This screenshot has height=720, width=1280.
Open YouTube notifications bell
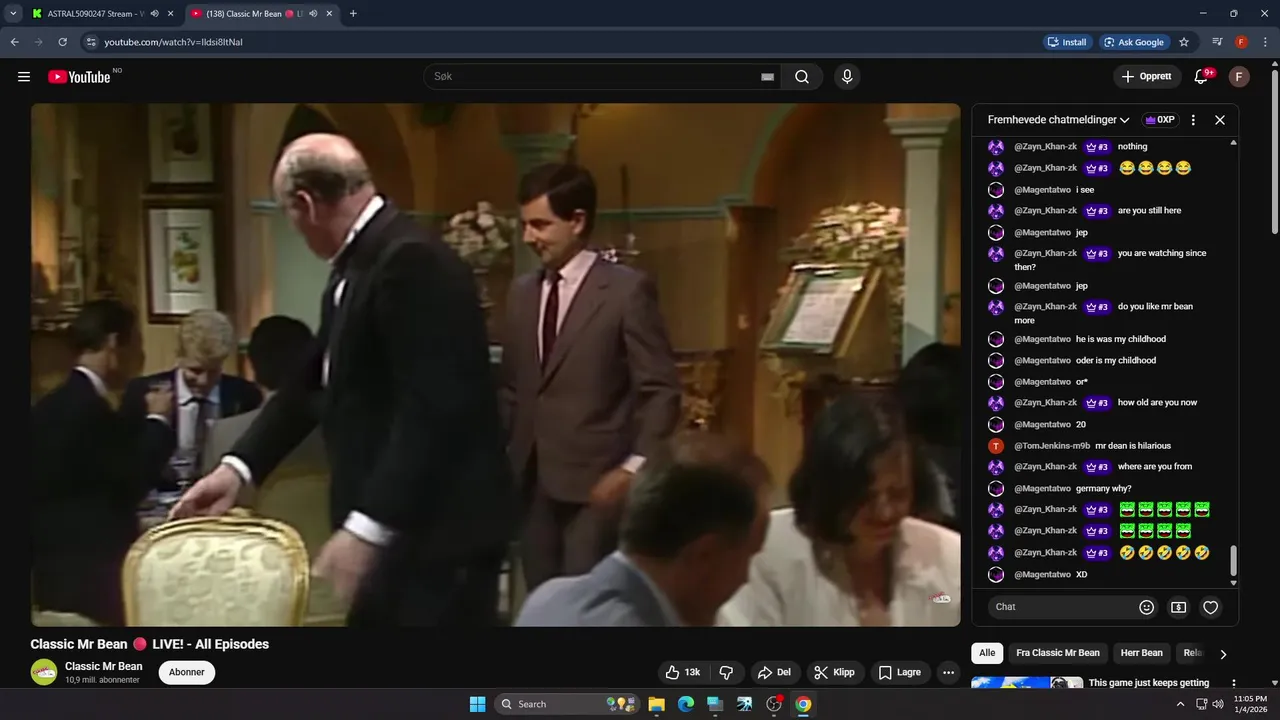(1202, 77)
